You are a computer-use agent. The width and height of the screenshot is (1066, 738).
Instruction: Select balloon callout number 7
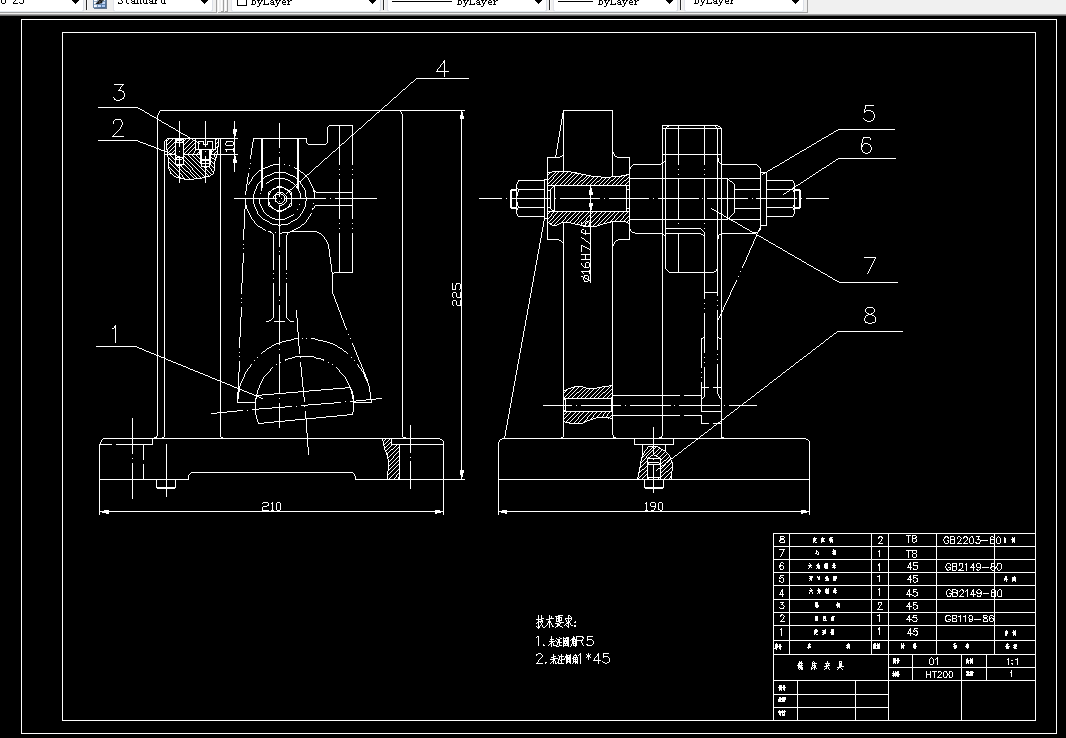(x=871, y=266)
